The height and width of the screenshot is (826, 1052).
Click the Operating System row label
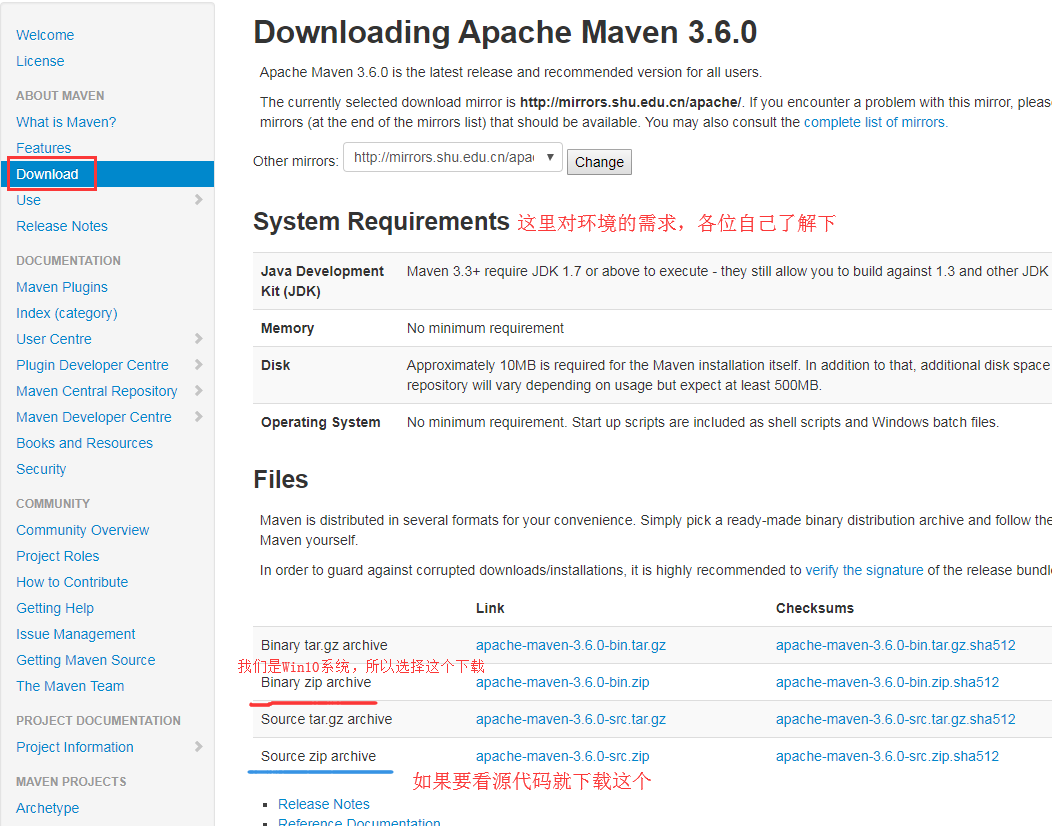pyautogui.click(x=320, y=422)
